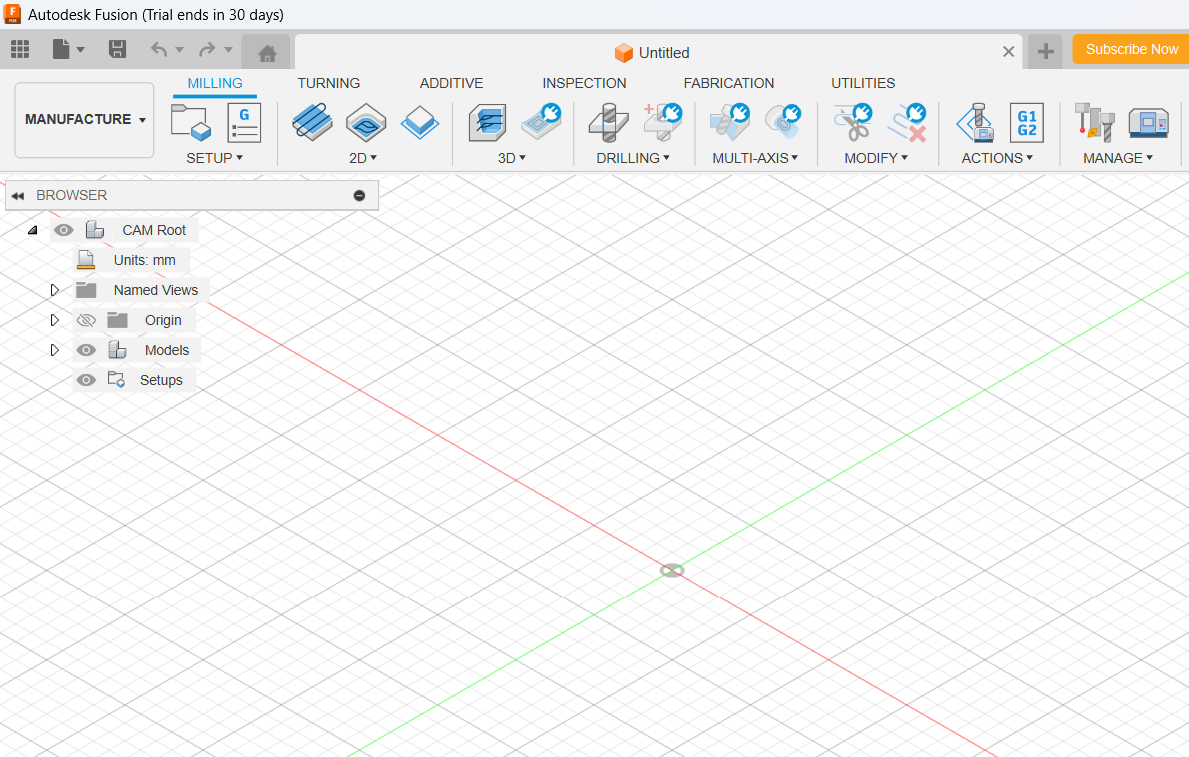Open the Tool Library icon
This screenshot has height=757, width=1189.
pyautogui.click(x=1095, y=122)
